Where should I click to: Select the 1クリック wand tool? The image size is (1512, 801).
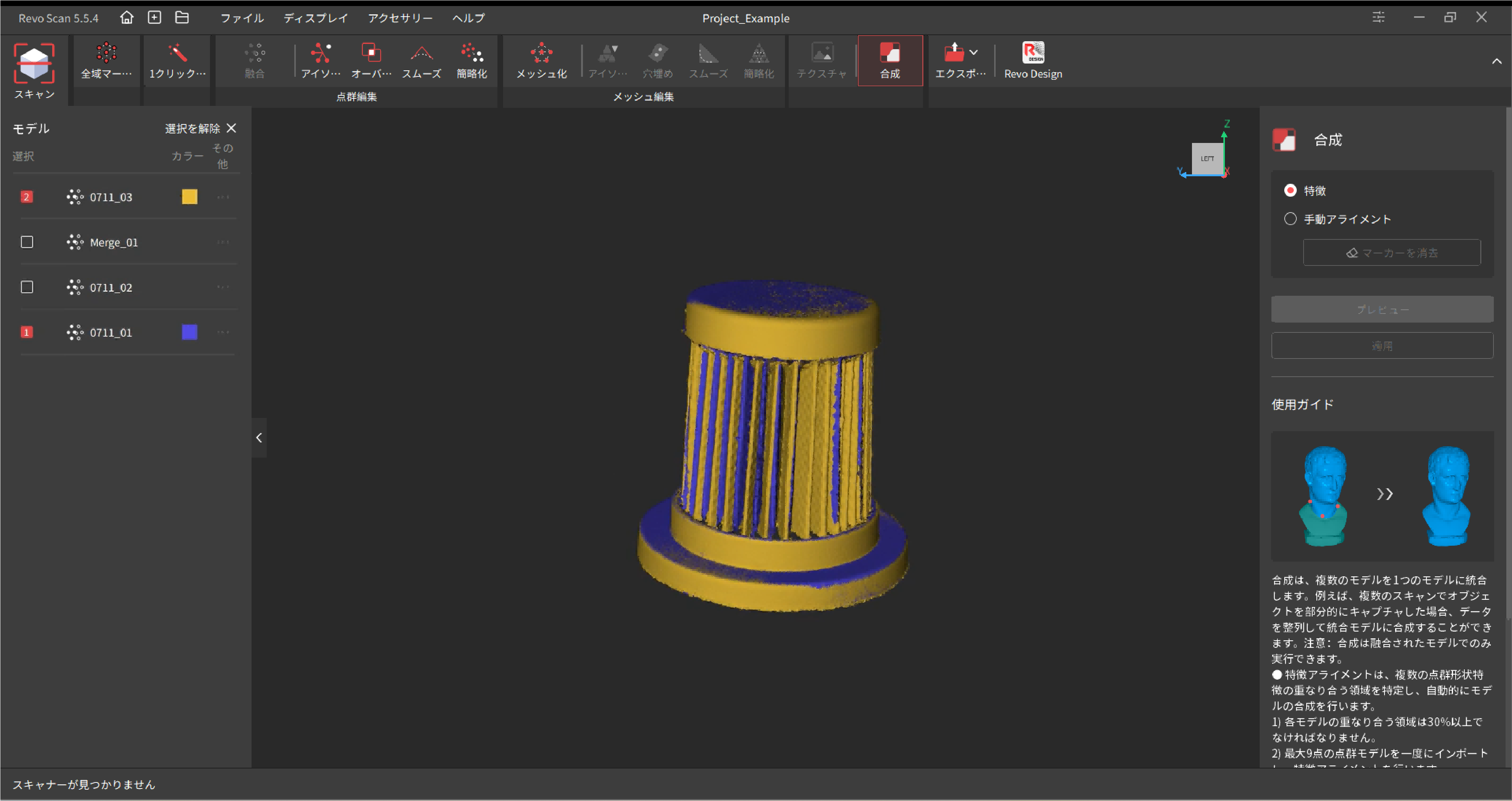coord(177,60)
